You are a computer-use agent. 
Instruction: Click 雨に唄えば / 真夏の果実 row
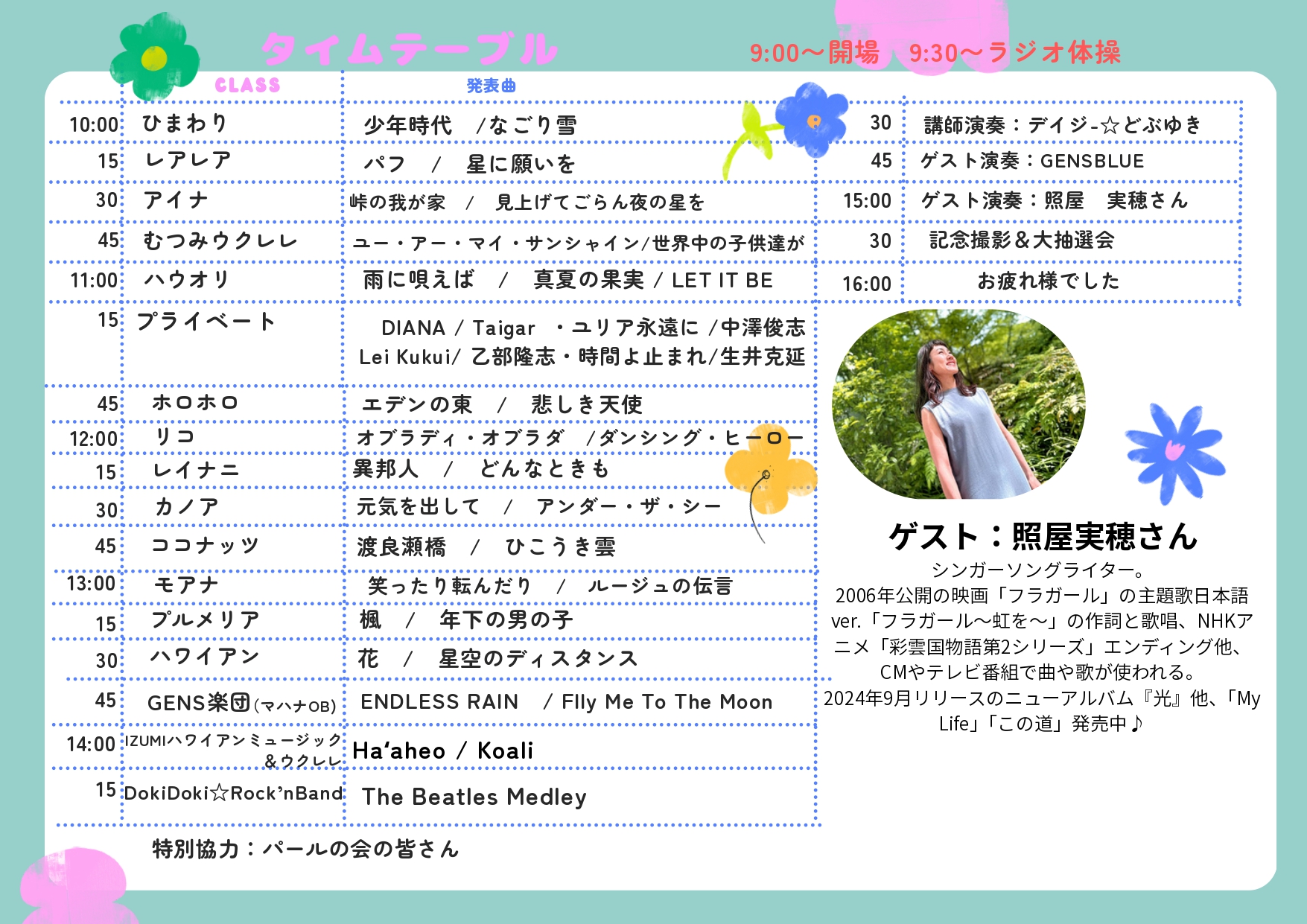point(568,281)
